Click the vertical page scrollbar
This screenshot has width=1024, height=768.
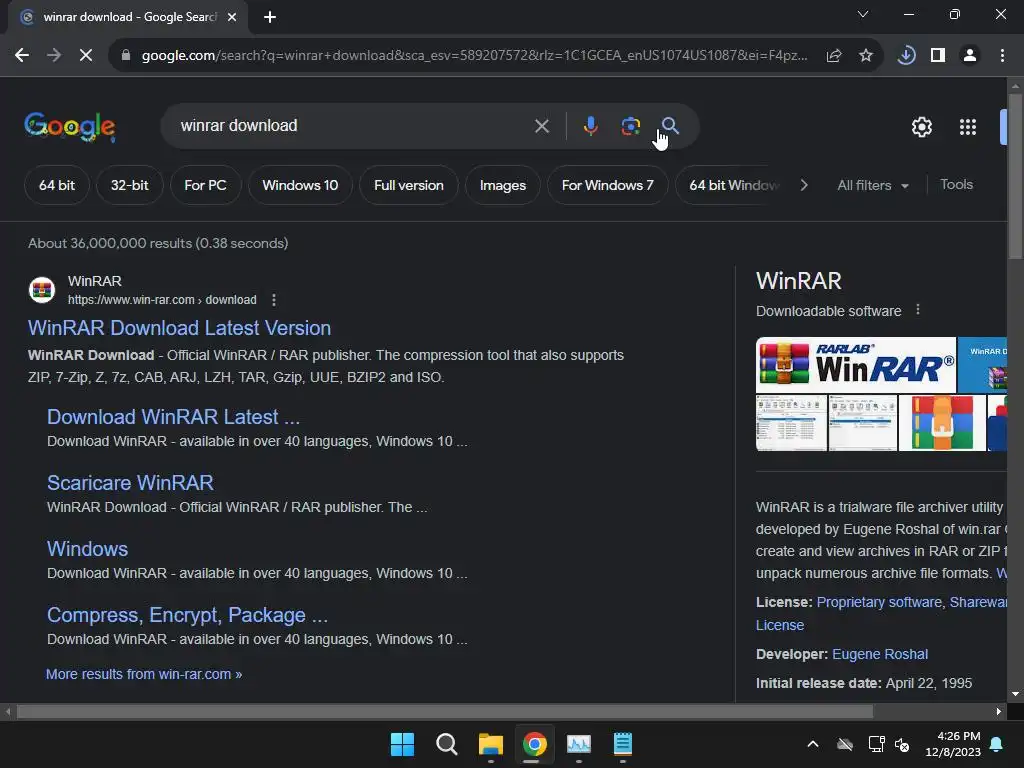[x=1015, y=176]
